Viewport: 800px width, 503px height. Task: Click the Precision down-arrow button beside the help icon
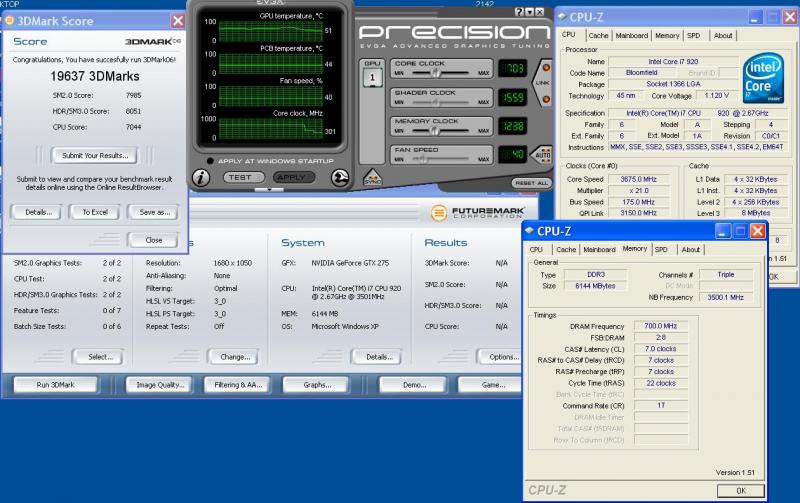click(x=530, y=12)
